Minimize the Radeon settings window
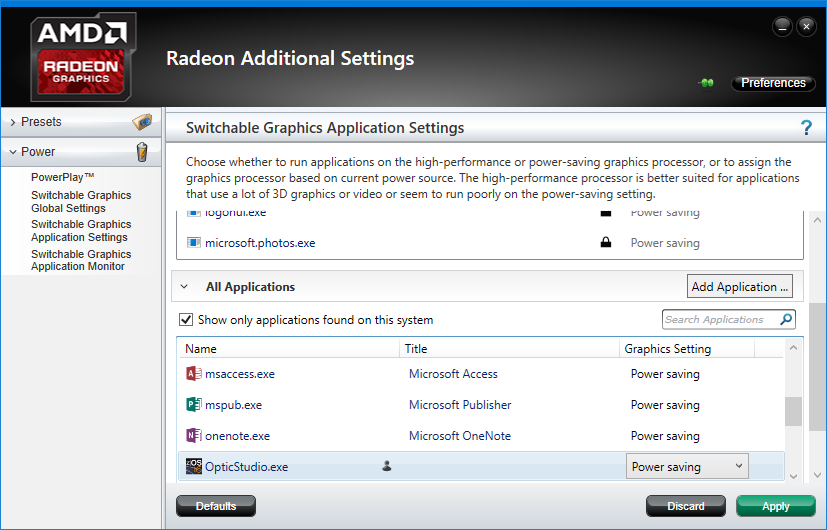Image resolution: width=827 pixels, height=530 pixels. (x=782, y=26)
